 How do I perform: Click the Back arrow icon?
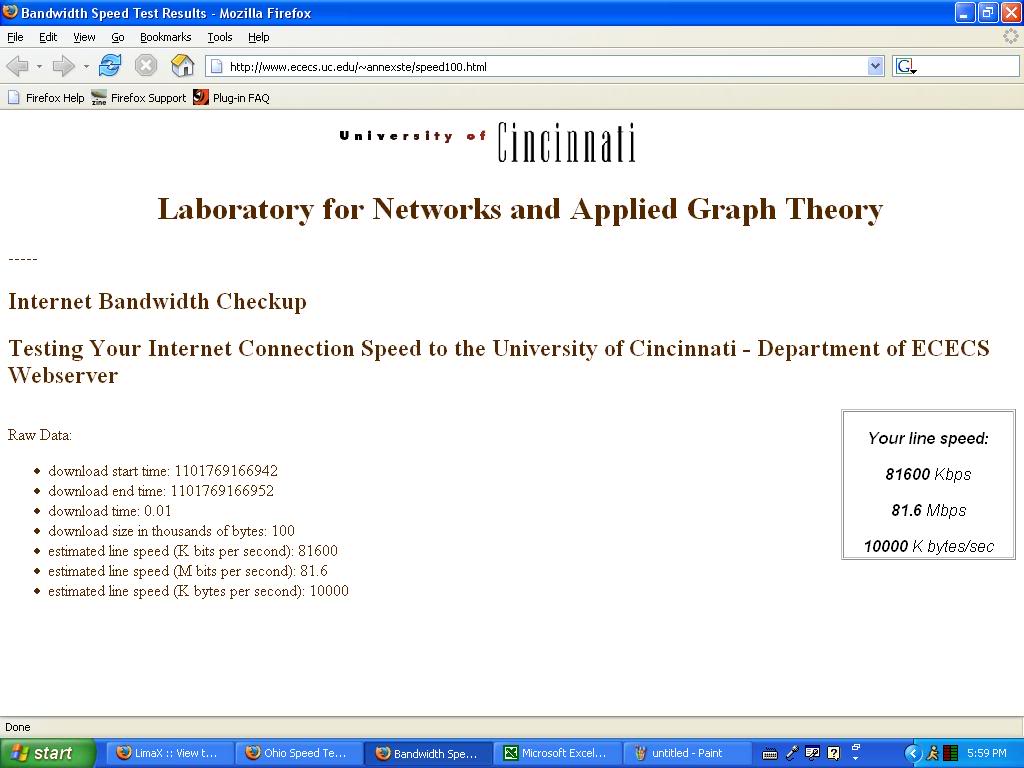tap(18, 66)
